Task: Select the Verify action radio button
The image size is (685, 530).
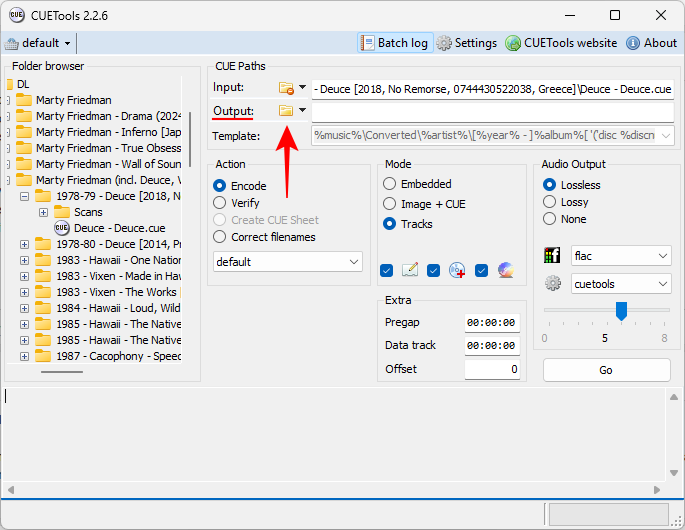Action: pyautogui.click(x=220, y=203)
